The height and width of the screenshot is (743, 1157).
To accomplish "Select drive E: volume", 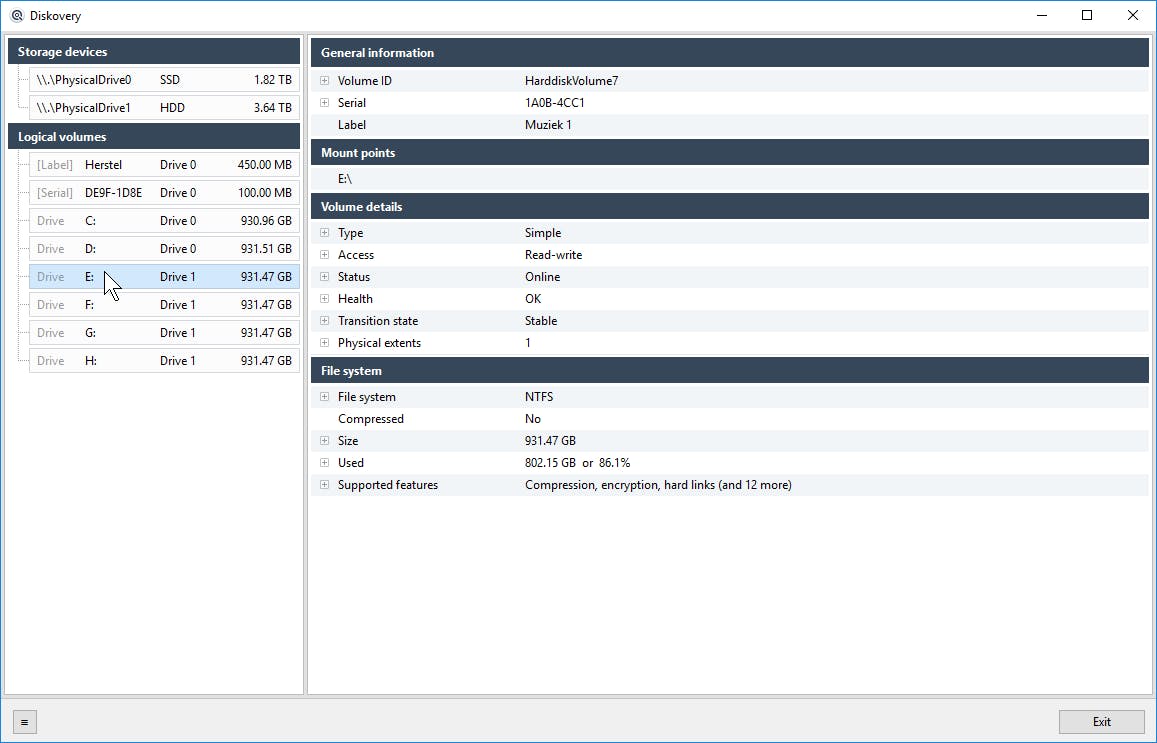I will pyautogui.click(x=164, y=277).
